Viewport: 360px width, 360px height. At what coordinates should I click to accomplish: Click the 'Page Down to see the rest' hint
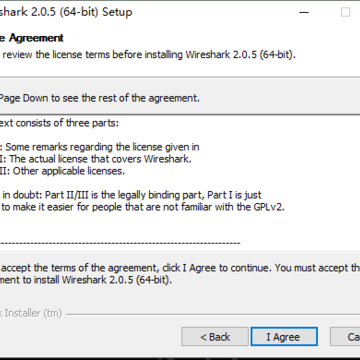tap(100, 98)
